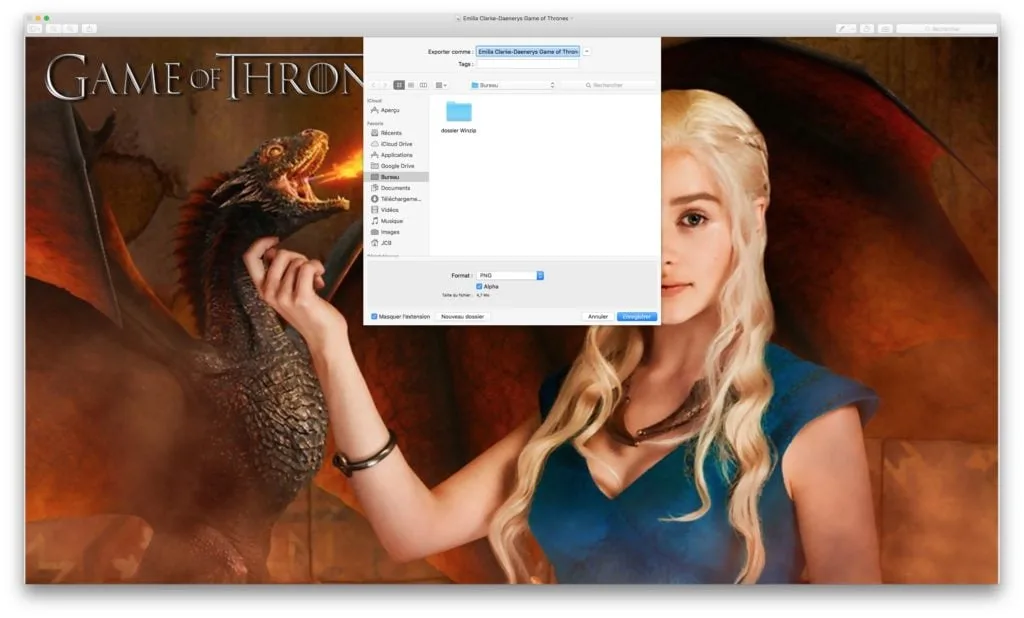Click the Rechercher search field in dialog
The height and width of the screenshot is (618, 1024).
pyautogui.click(x=608, y=85)
